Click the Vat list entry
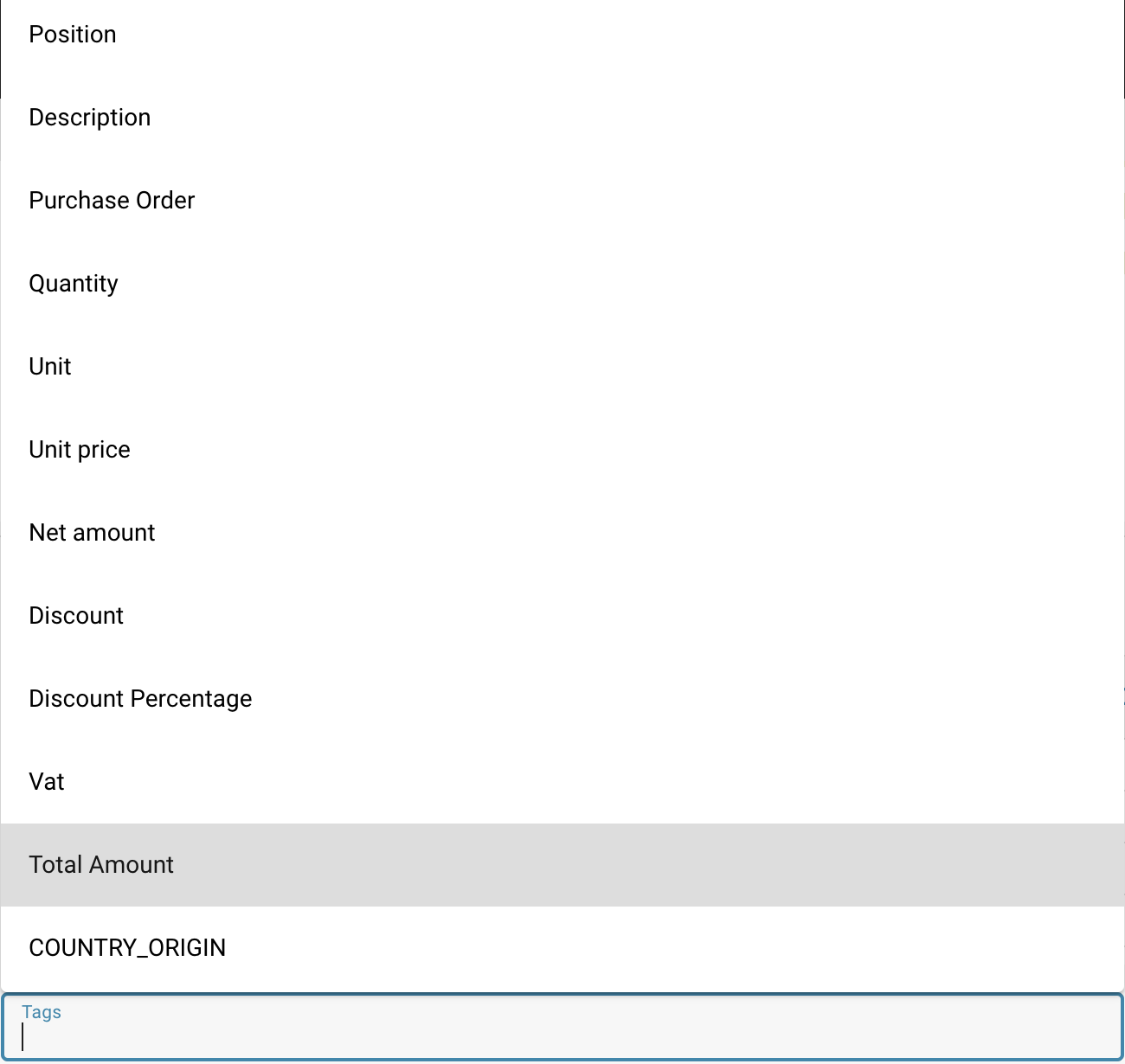 click(x=47, y=782)
